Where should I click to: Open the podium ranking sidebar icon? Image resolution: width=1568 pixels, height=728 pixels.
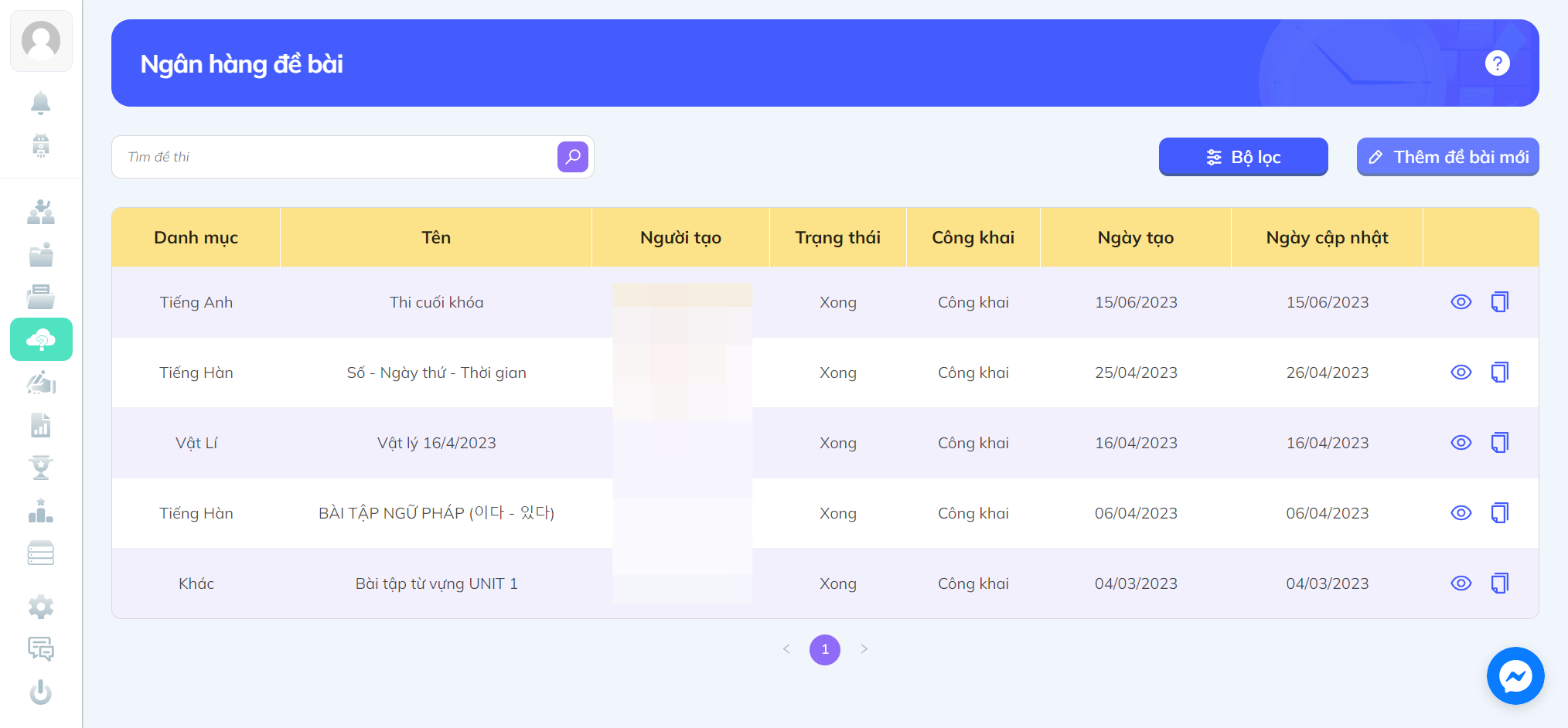(x=40, y=510)
